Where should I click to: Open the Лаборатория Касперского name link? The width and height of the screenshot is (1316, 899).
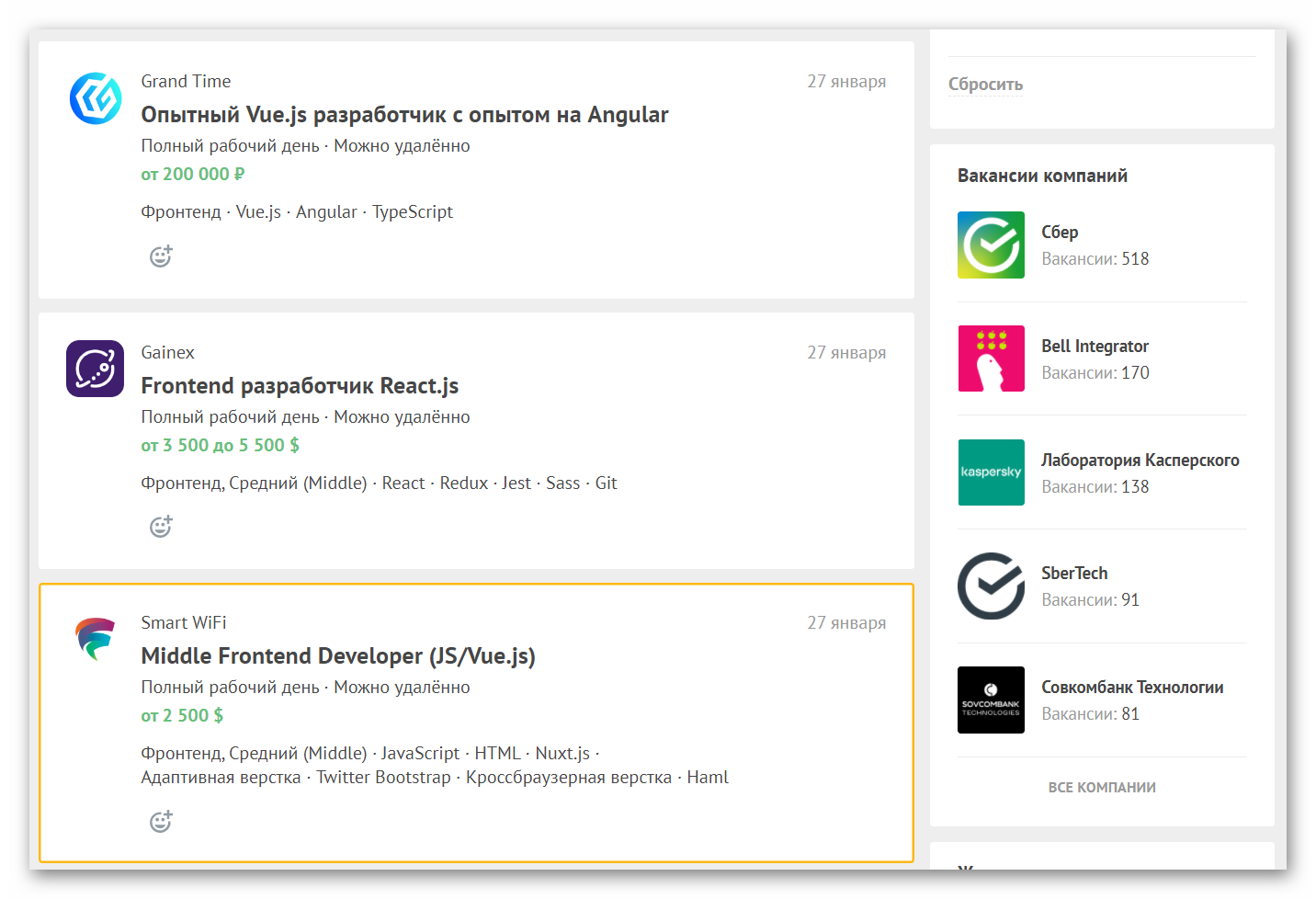[x=1140, y=461]
